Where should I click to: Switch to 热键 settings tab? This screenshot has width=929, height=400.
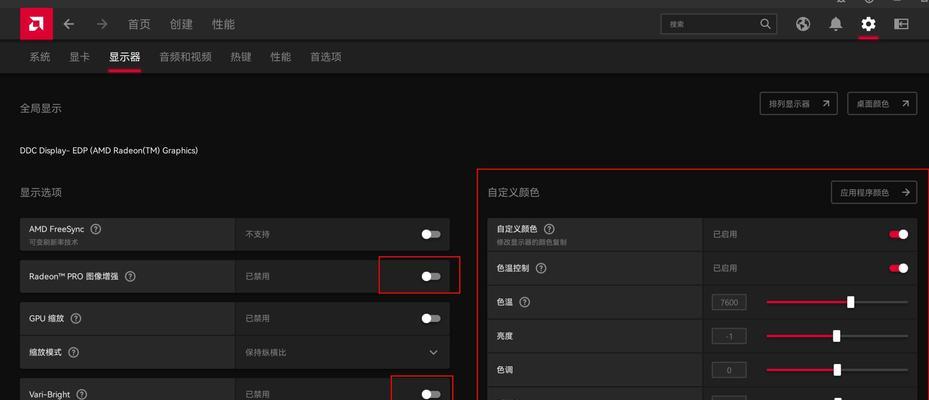pos(241,57)
